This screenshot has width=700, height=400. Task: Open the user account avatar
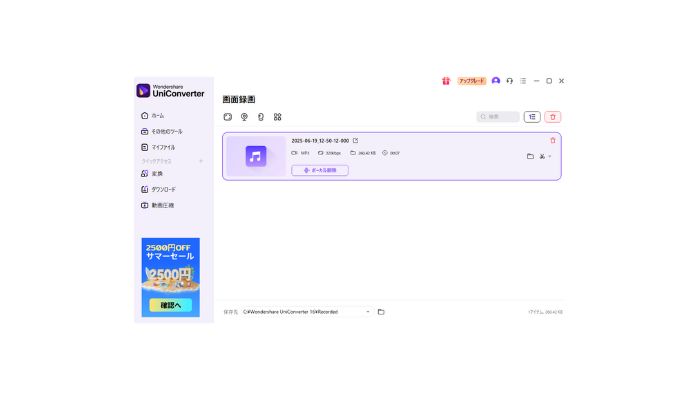(x=496, y=81)
